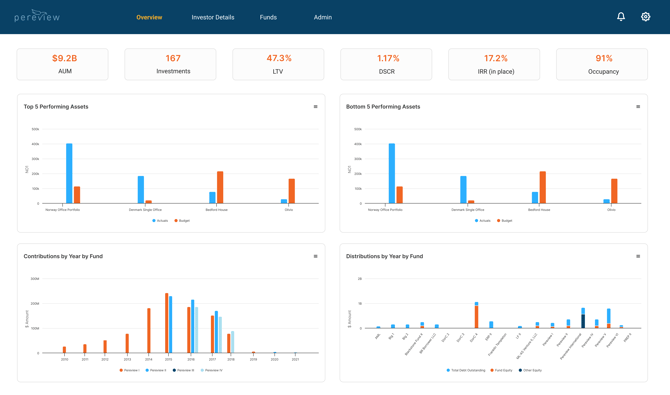Click Top 5 Performing Assets title
Viewport: 670px width, 395px height.
point(56,106)
